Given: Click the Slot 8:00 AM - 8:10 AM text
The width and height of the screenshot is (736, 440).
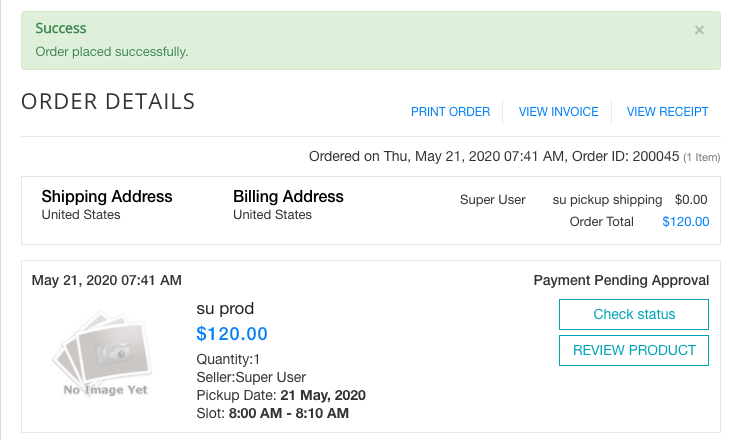Looking at the screenshot, I should click(272, 413).
